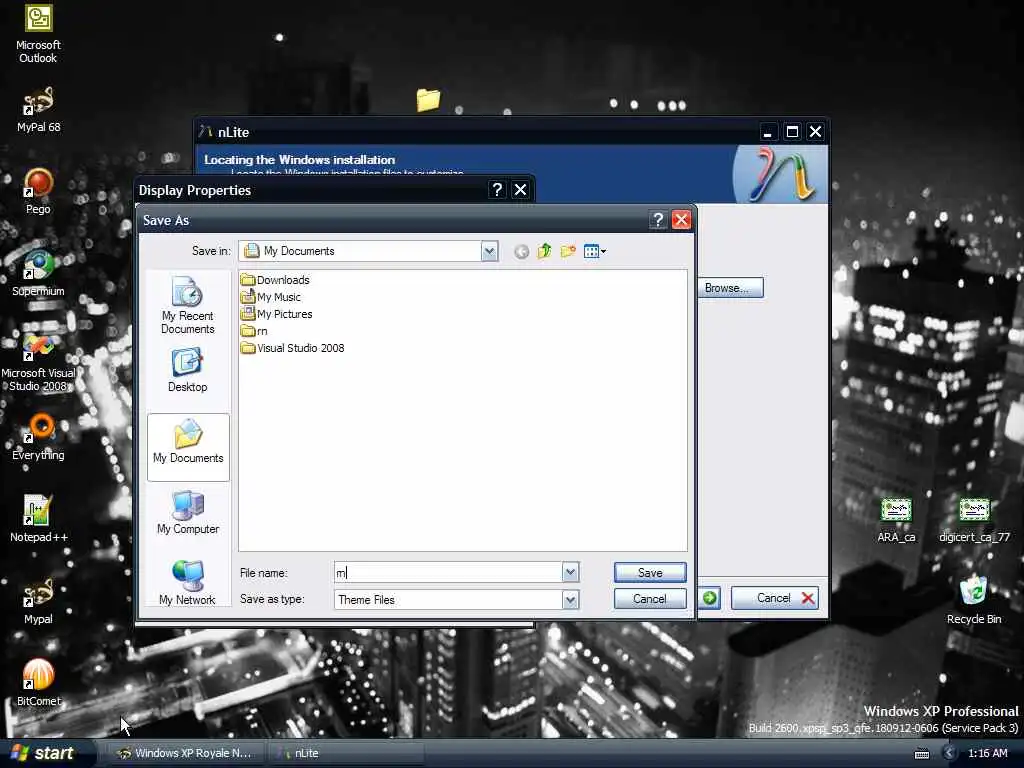Image resolution: width=1024 pixels, height=768 pixels.
Task: Click the Display Properties help button
Action: [x=497, y=189]
